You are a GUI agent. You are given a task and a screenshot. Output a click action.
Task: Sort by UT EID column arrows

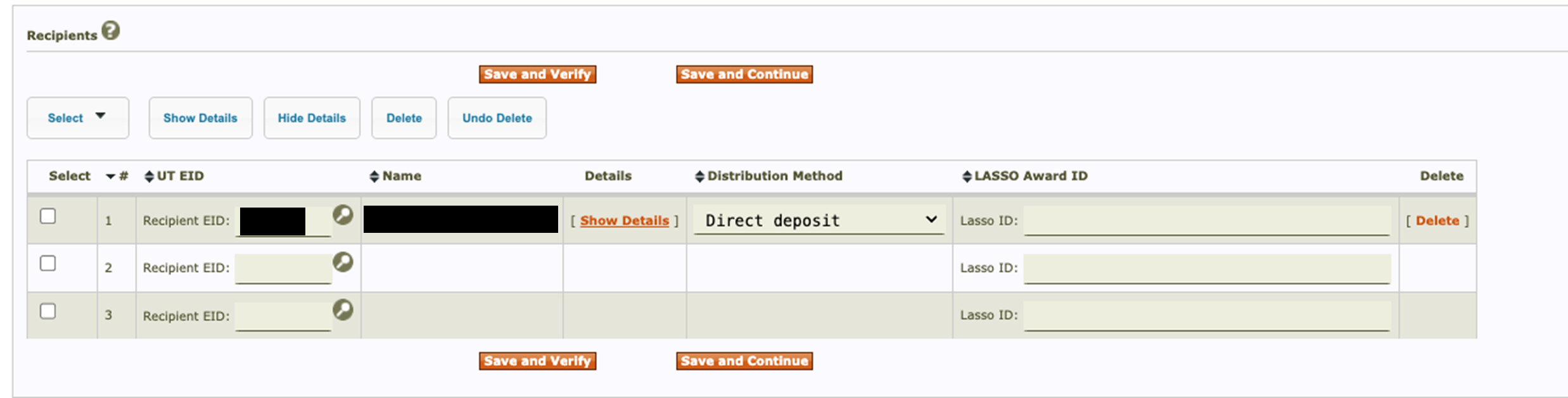[x=150, y=177]
